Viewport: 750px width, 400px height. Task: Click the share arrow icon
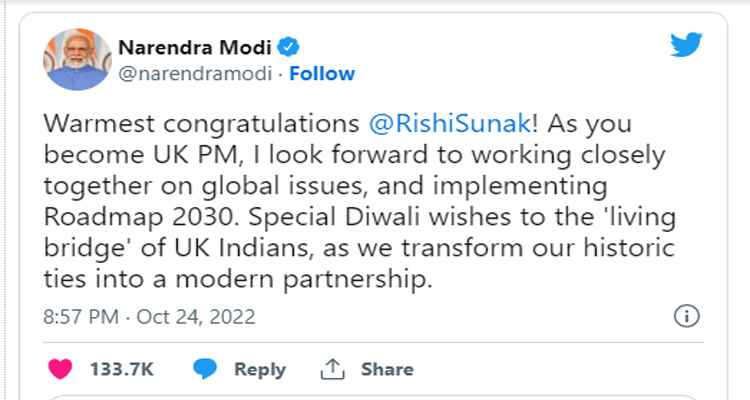point(331,368)
